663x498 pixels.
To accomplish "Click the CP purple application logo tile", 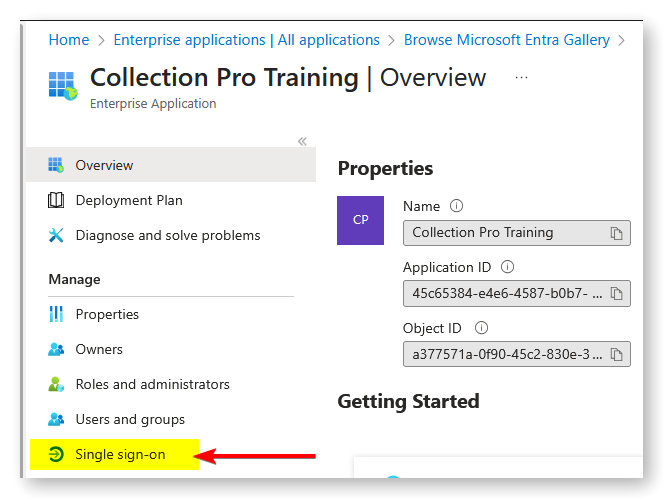I will coord(360,220).
